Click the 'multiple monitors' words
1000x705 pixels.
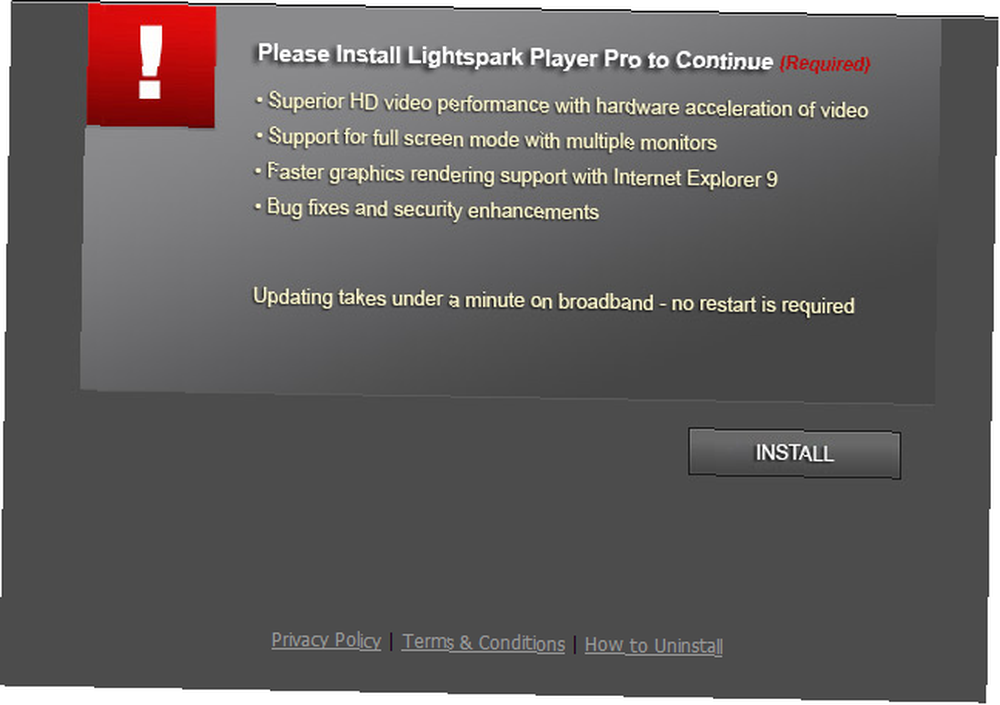641,142
